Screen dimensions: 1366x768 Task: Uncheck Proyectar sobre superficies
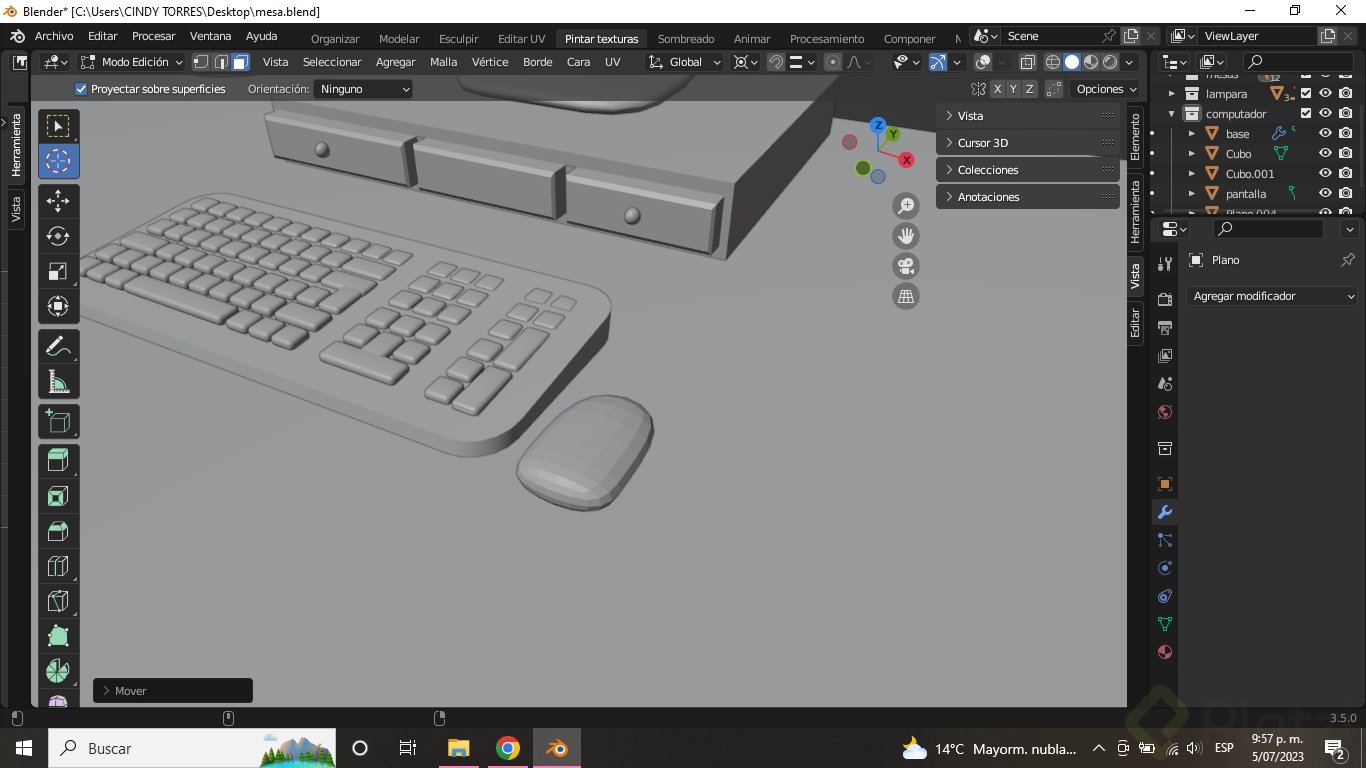81,89
